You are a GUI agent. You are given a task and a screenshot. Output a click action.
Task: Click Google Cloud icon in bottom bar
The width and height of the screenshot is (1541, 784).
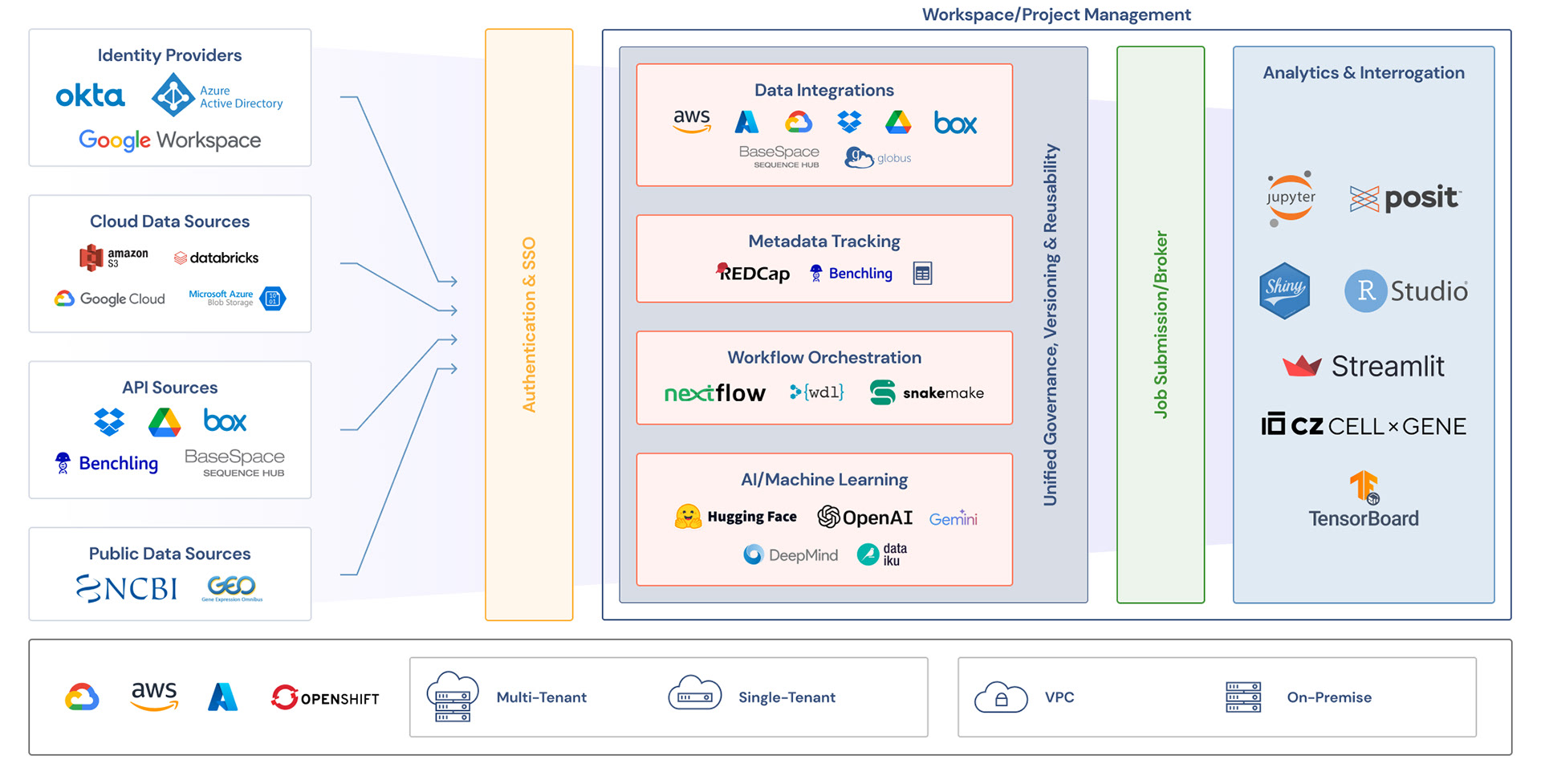tap(82, 697)
